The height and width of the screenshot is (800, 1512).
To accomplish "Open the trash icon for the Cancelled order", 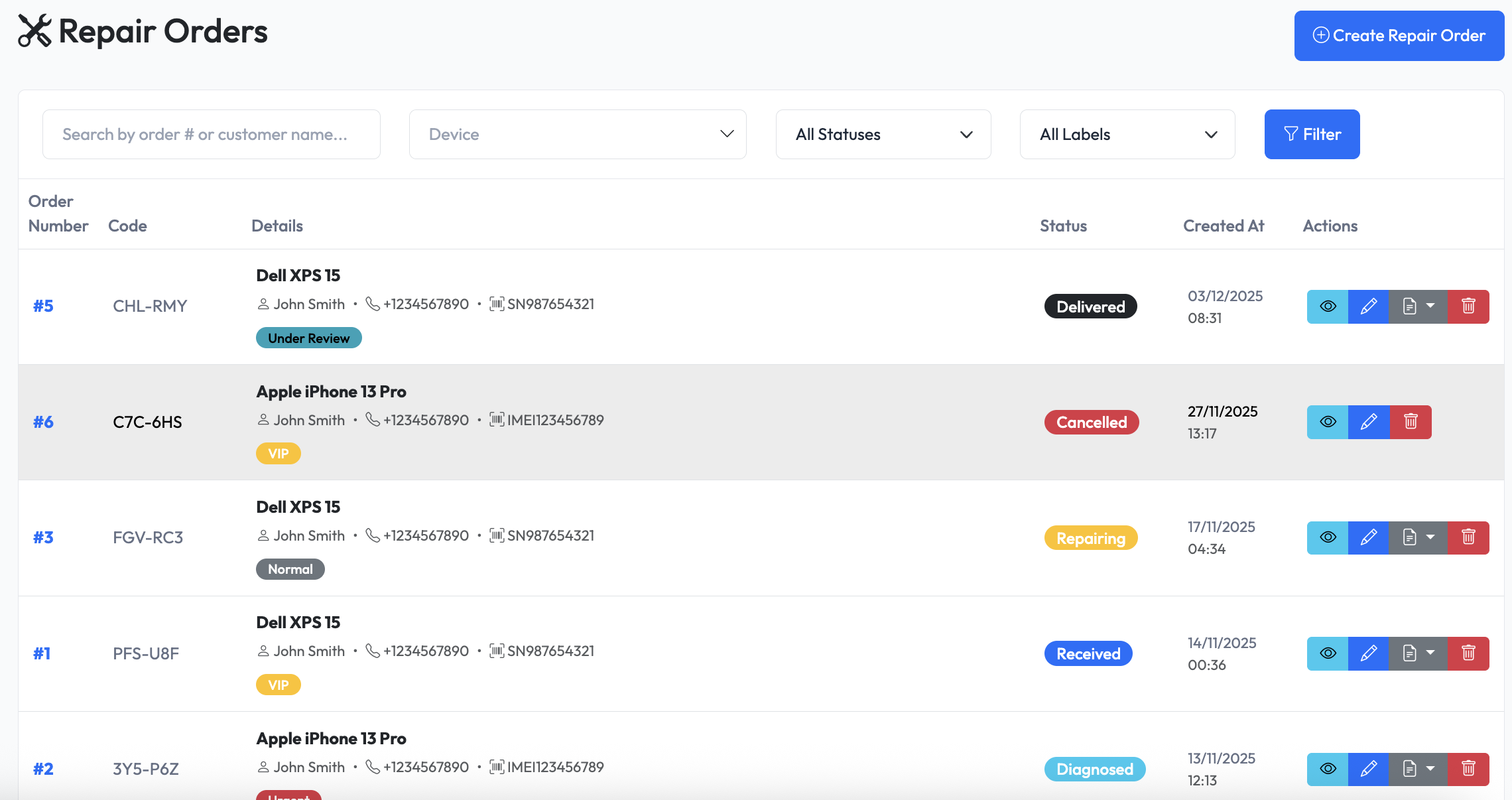I will click(1411, 422).
